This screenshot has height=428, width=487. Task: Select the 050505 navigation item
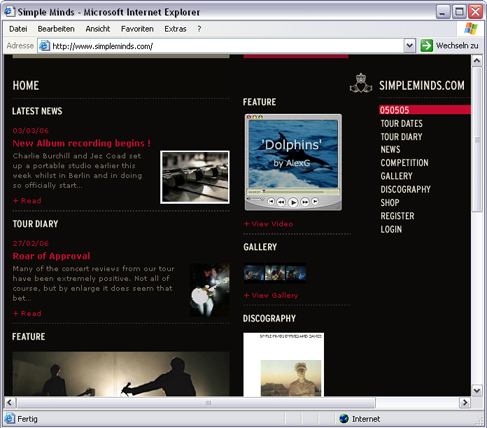pyautogui.click(x=425, y=110)
